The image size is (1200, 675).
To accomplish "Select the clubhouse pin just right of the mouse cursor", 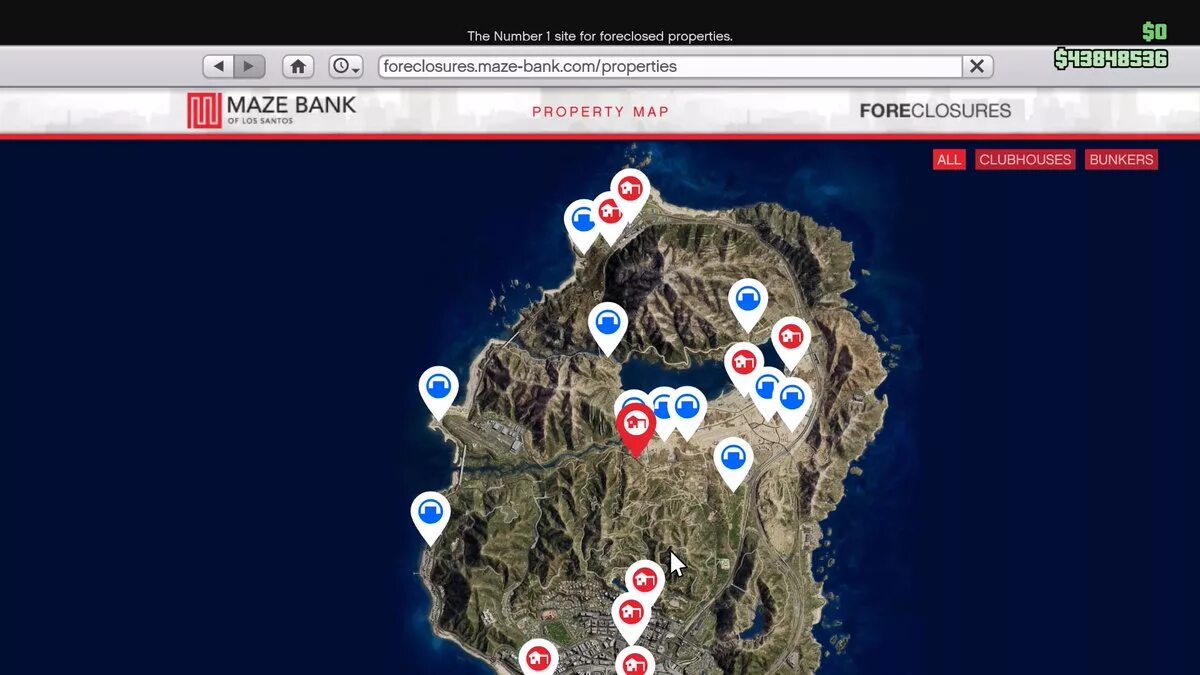I will [645, 582].
